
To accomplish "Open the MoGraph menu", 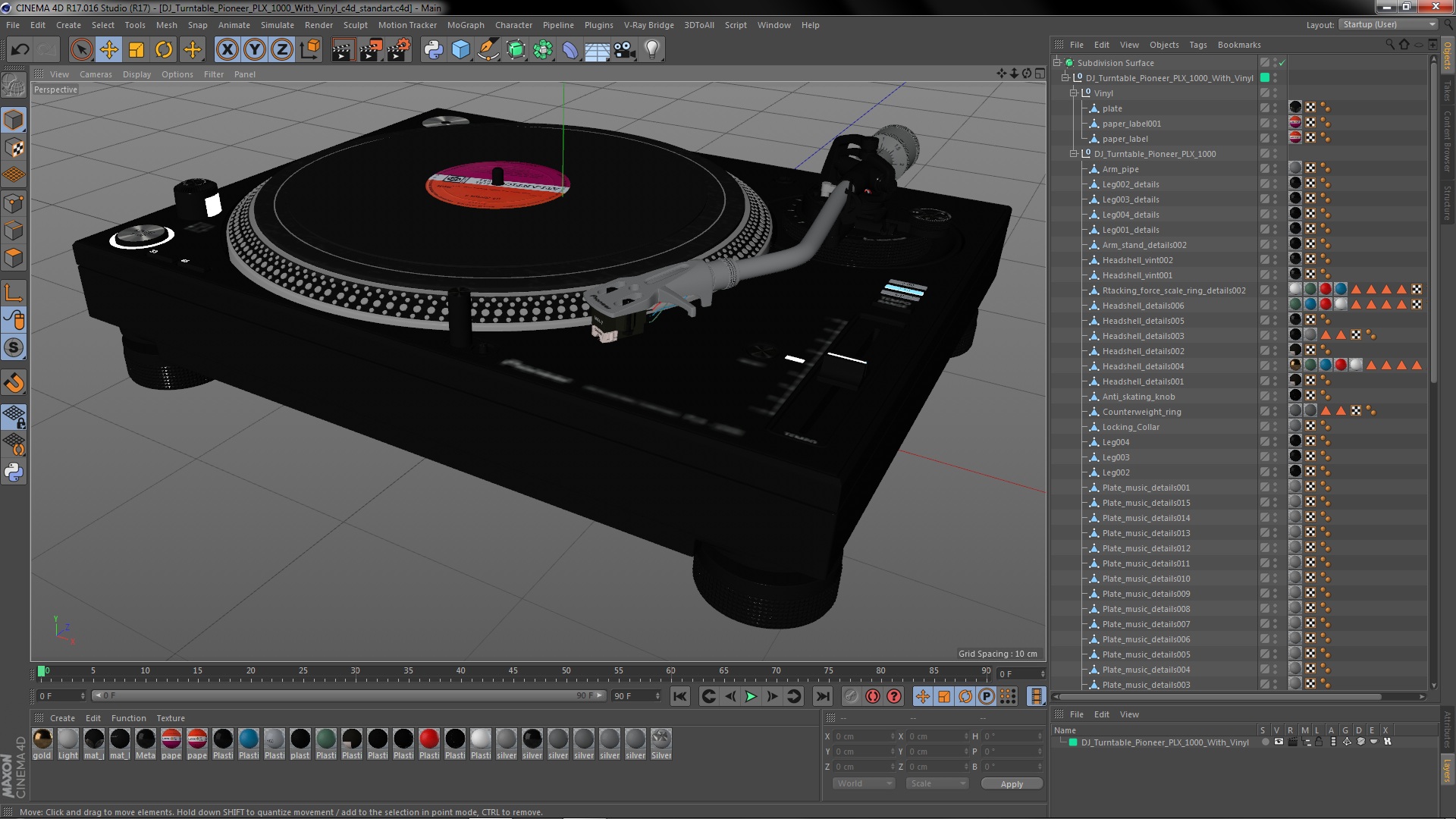I will pyautogui.click(x=465, y=25).
